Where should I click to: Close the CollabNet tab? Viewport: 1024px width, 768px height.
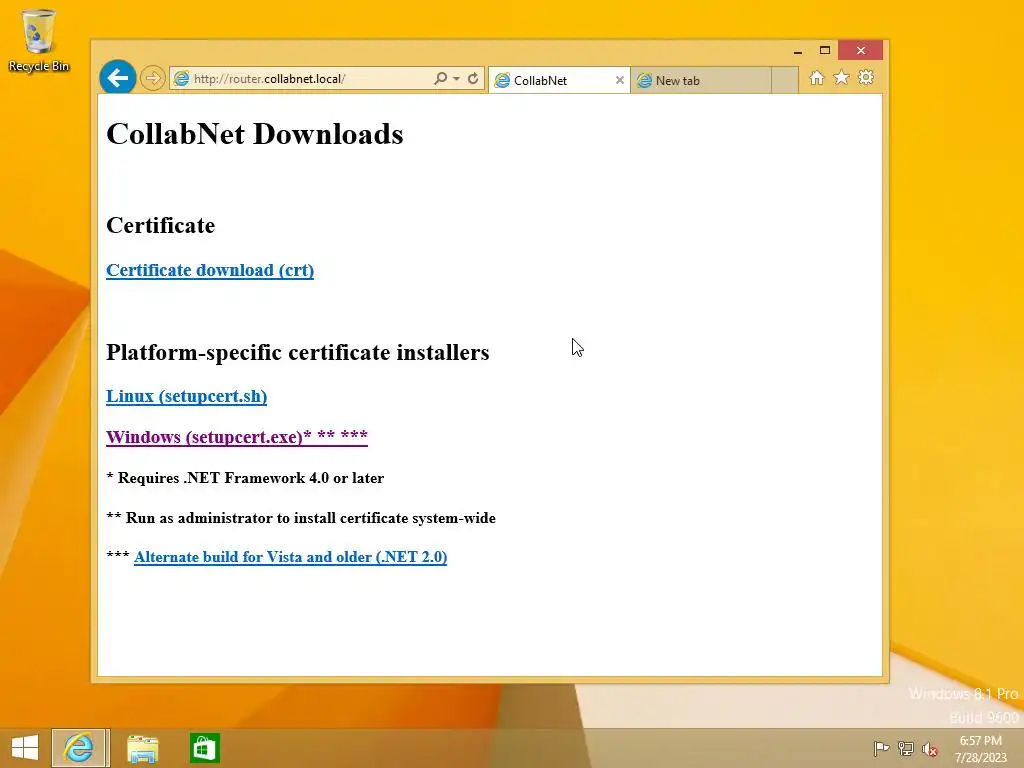(x=620, y=80)
